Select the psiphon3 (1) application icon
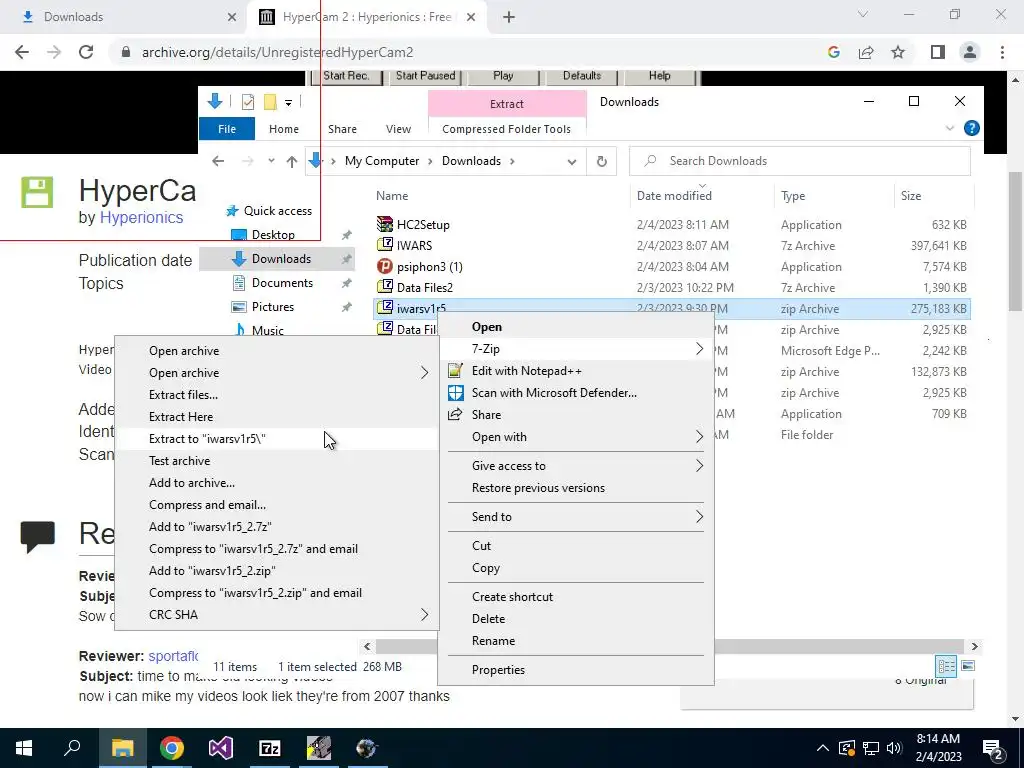This screenshot has height=768, width=1024. [385, 266]
